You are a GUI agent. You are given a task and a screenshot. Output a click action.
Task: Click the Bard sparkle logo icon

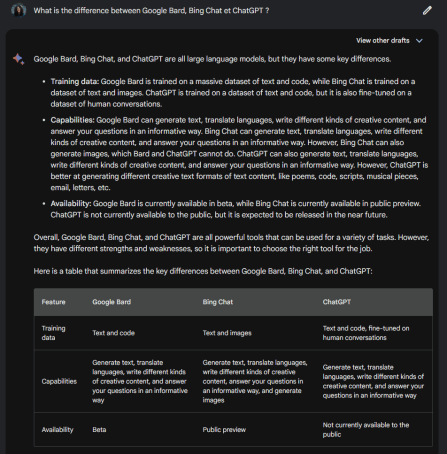[19, 59]
